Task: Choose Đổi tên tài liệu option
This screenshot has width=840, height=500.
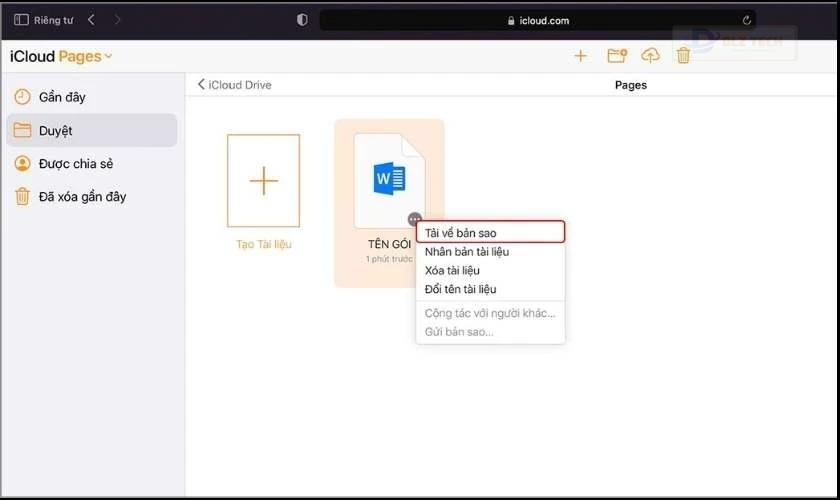Action: [490, 289]
